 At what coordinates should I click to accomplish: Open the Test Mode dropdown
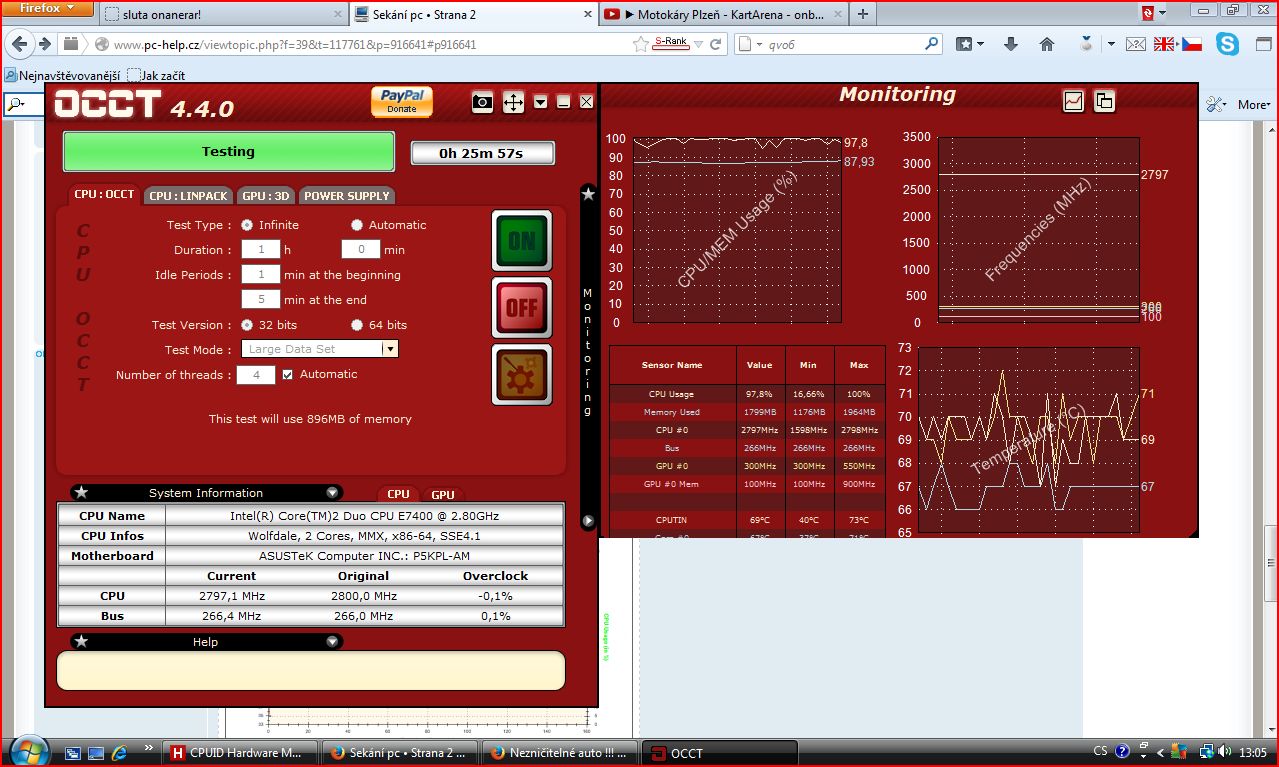pos(390,349)
